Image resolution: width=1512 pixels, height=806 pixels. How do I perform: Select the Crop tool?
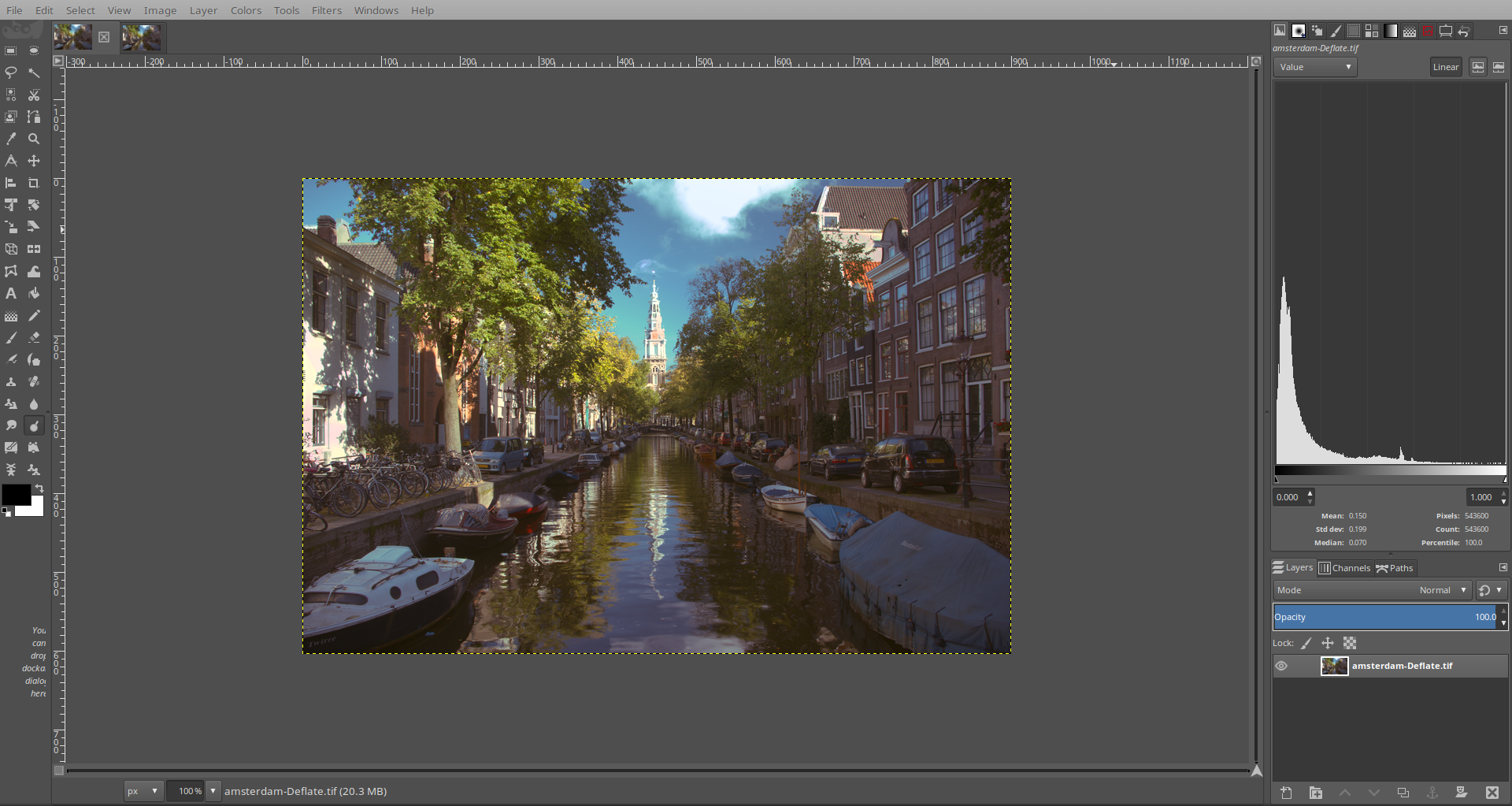(34, 183)
